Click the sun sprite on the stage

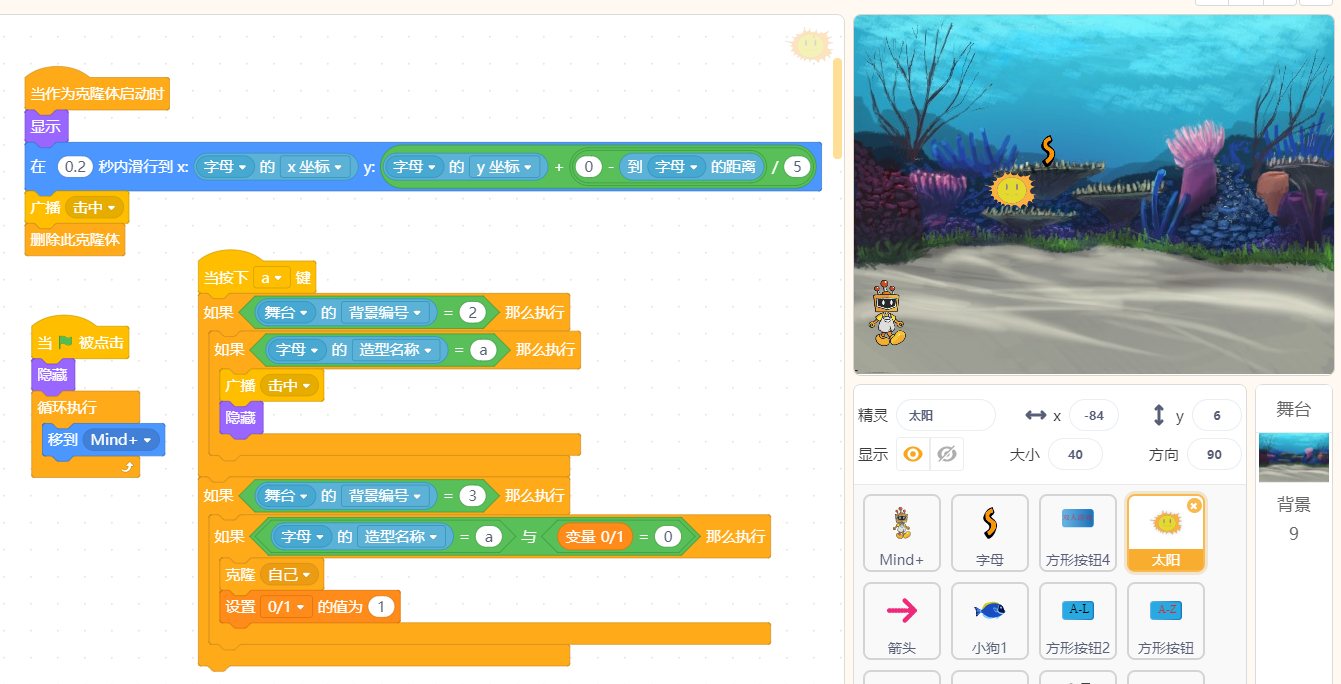[x=1011, y=189]
